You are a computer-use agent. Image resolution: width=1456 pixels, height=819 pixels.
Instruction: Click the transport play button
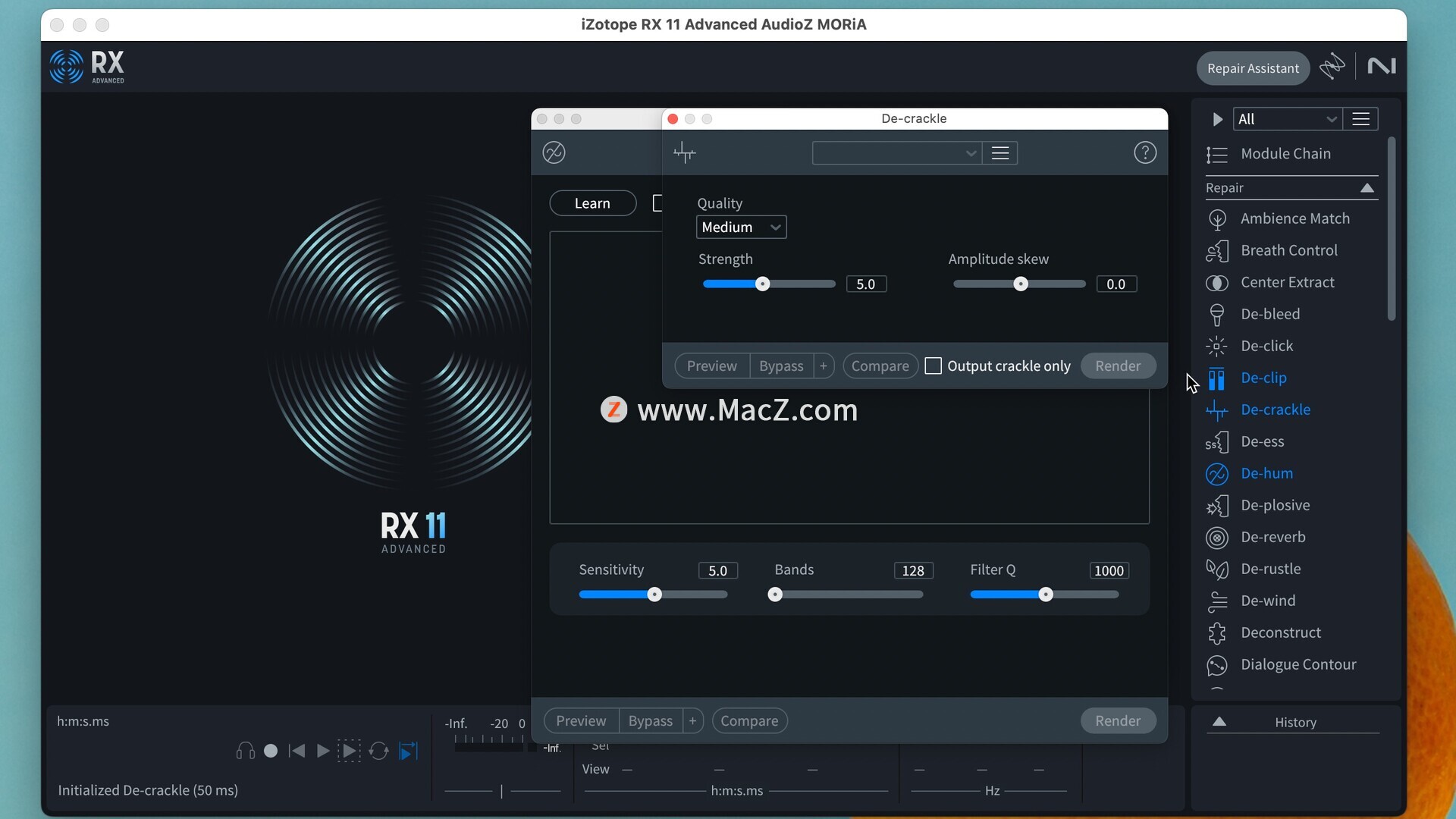click(323, 751)
